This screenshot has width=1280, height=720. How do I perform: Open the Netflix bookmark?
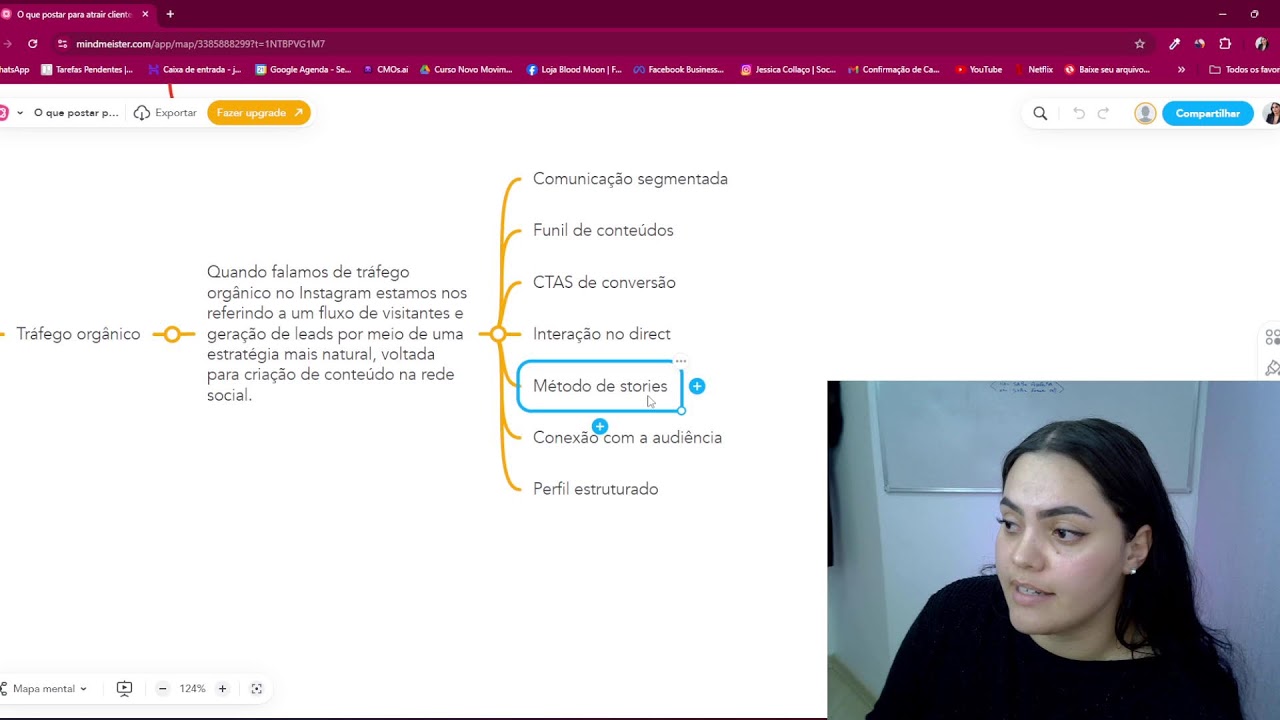tap(1034, 70)
